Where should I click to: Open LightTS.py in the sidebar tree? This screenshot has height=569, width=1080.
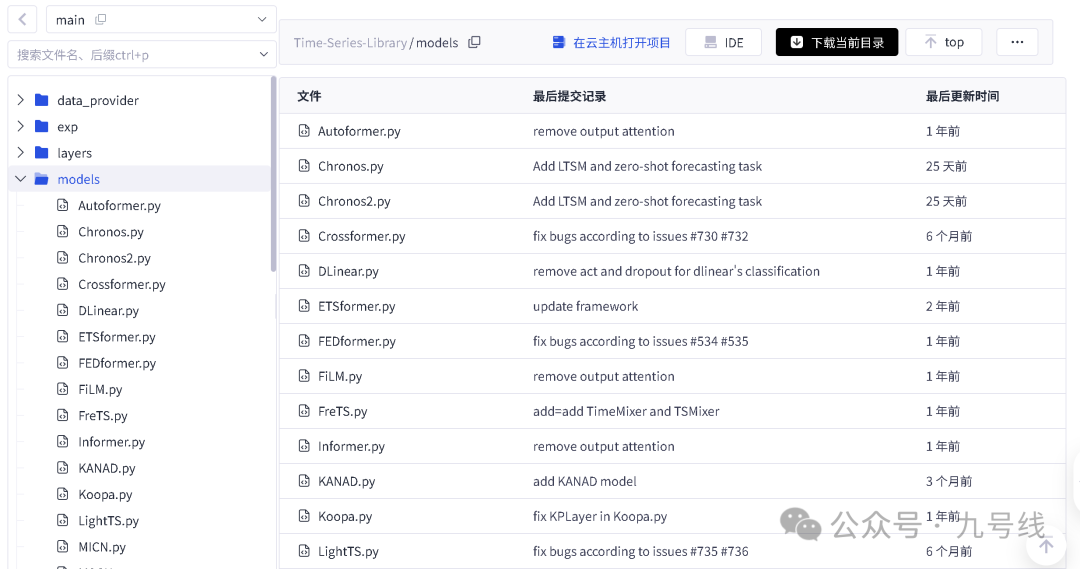(109, 520)
